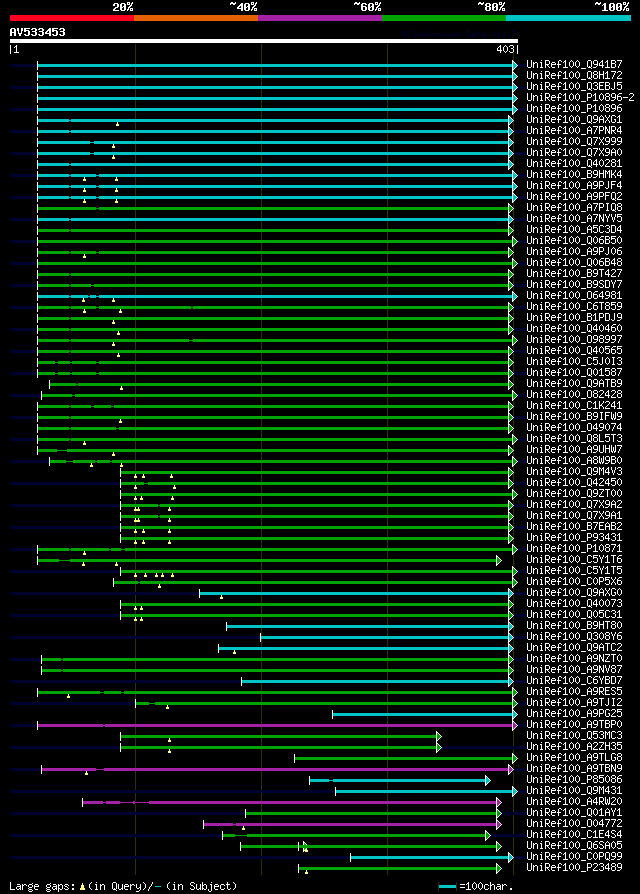640x894 pixels.
Task: Open the UniRef100_Q9M4V3 entry
Action: (x=574, y=472)
